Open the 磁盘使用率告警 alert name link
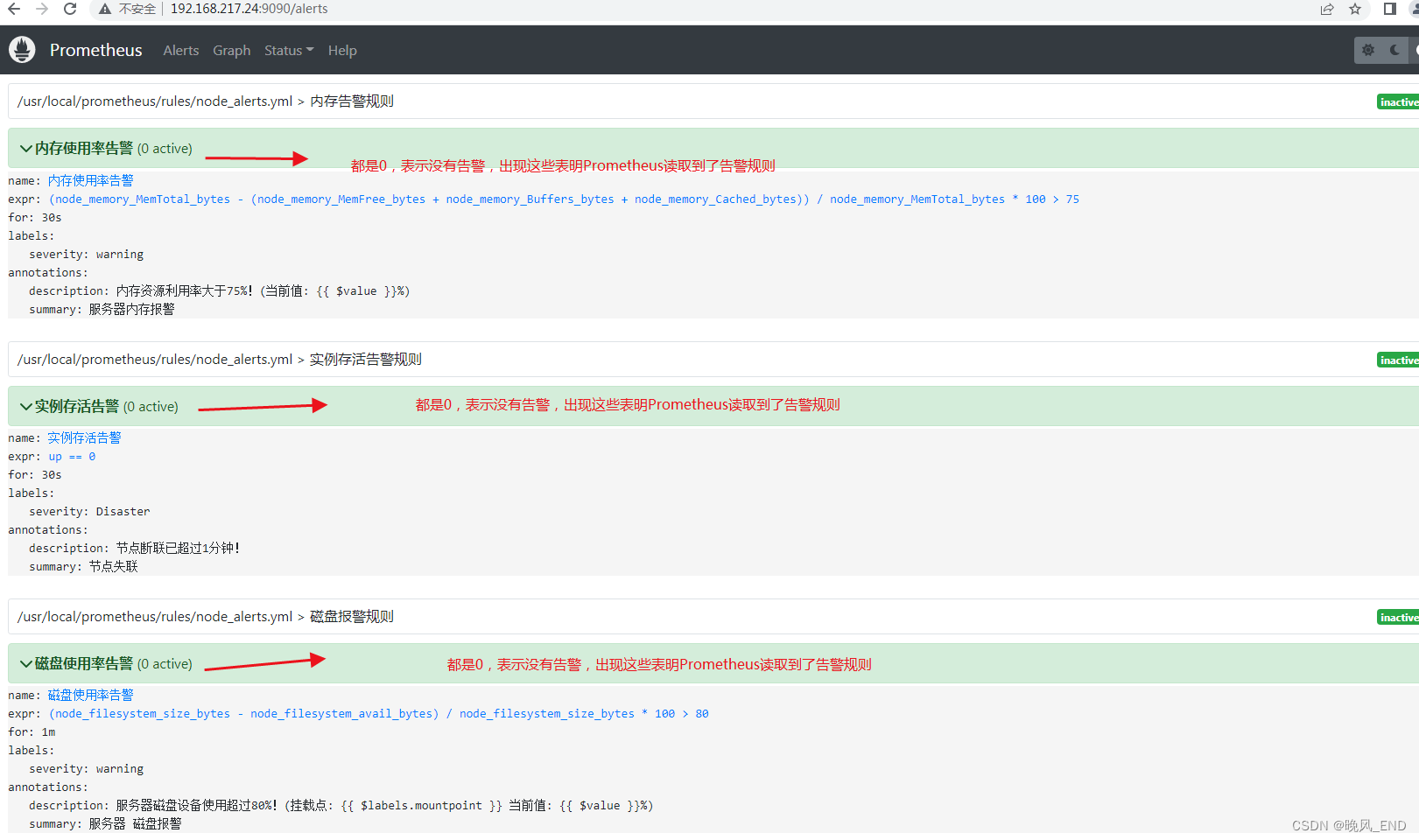The width and height of the screenshot is (1419, 840). (91, 694)
